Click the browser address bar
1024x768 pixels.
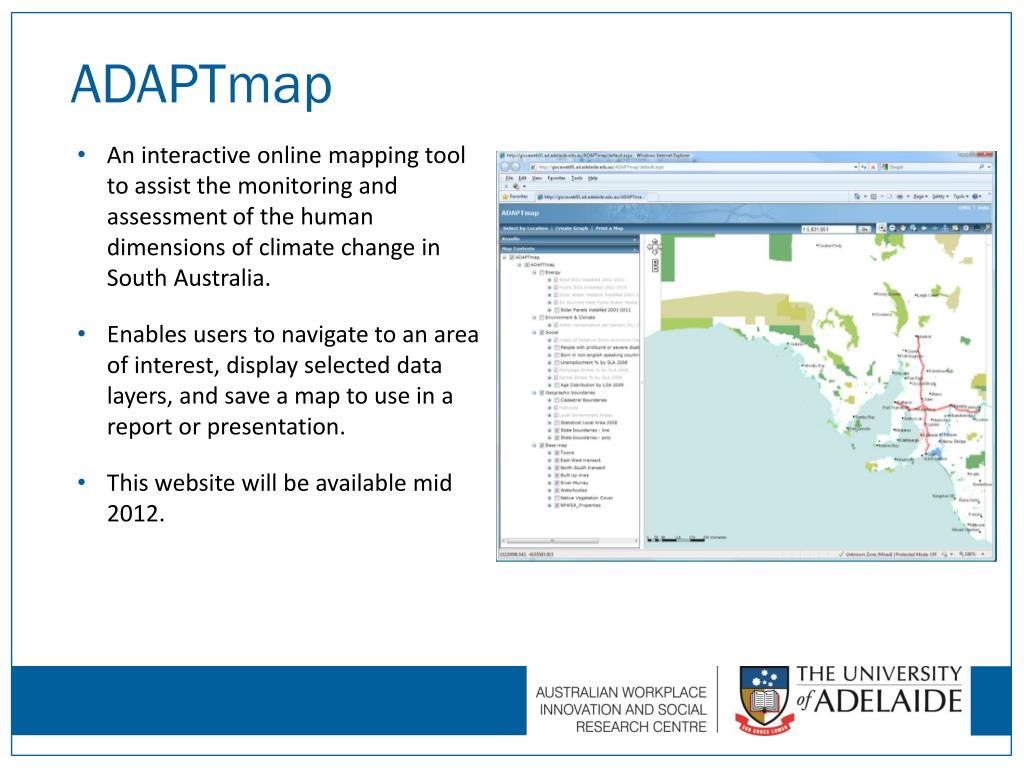(x=692, y=167)
